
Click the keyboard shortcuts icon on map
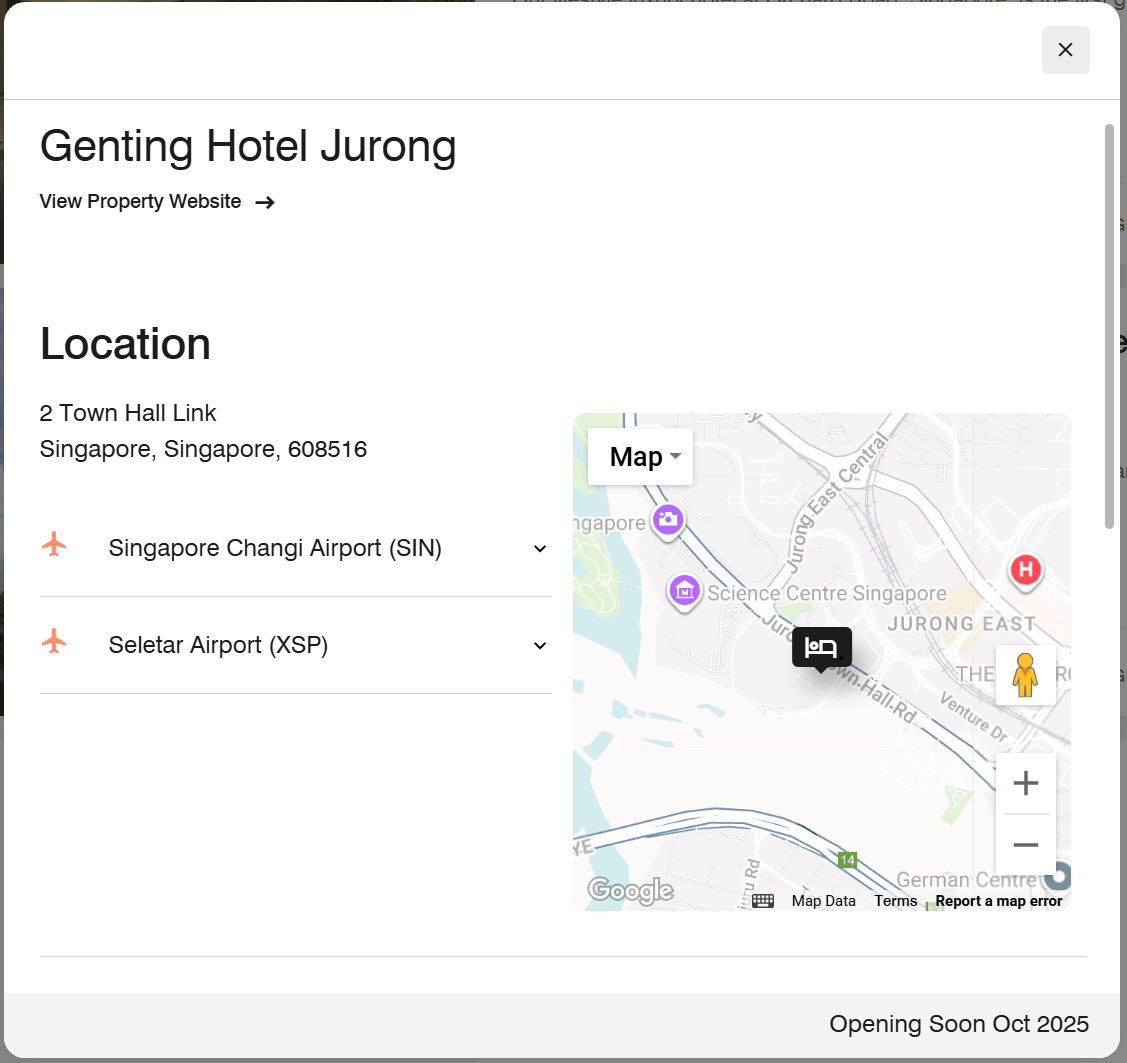coord(763,901)
